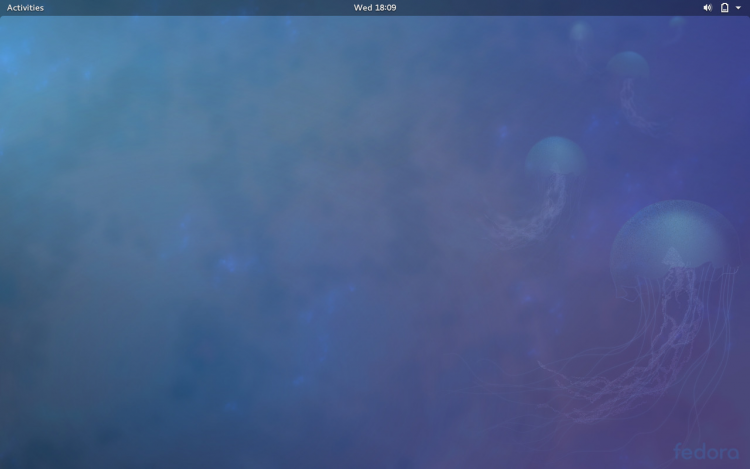
Task: Click the battery status icon
Action: coord(725,8)
